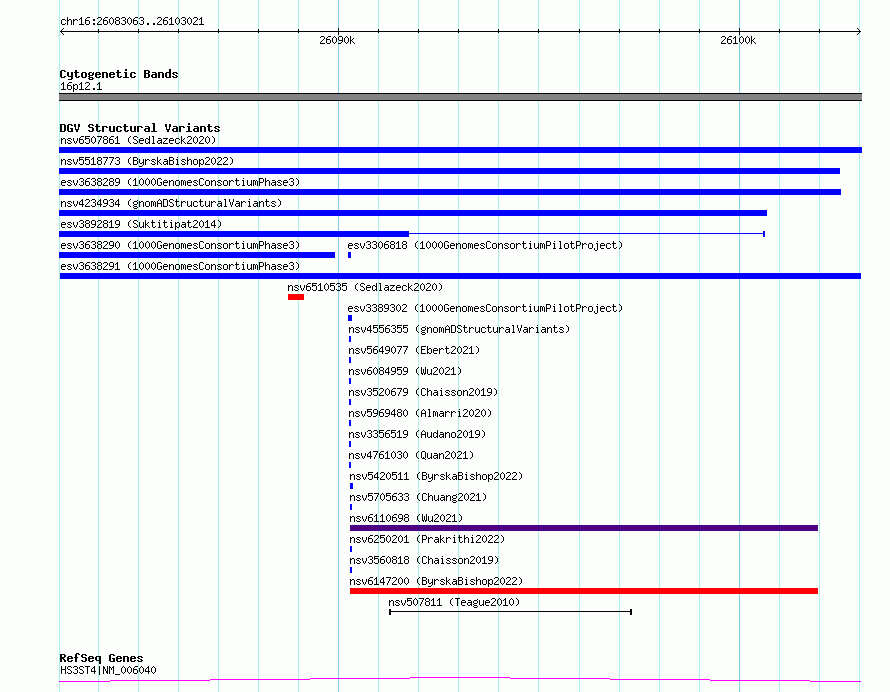The height and width of the screenshot is (692, 890).
Task: Select the long blue bar under esv3638291
Action: 460,276
